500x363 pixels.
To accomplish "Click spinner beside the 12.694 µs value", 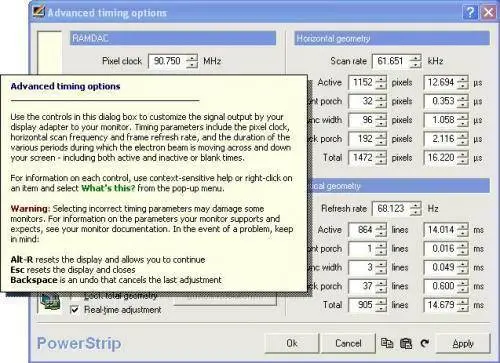I will pos(463,82).
